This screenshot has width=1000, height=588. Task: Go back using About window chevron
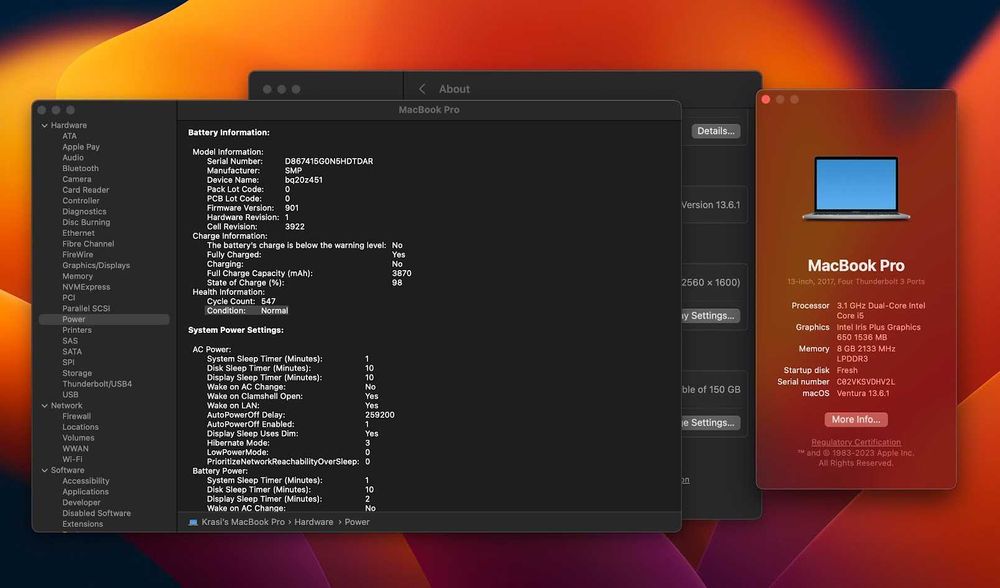coord(422,89)
